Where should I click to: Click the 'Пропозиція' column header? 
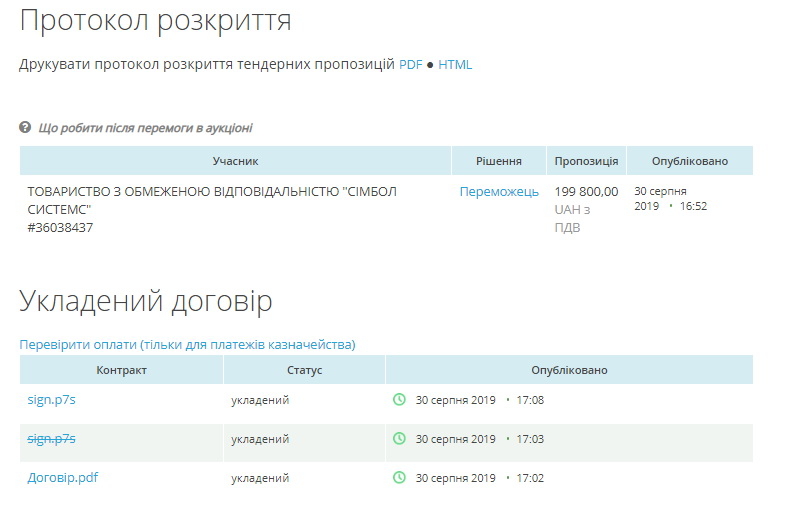click(x=586, y=161)
